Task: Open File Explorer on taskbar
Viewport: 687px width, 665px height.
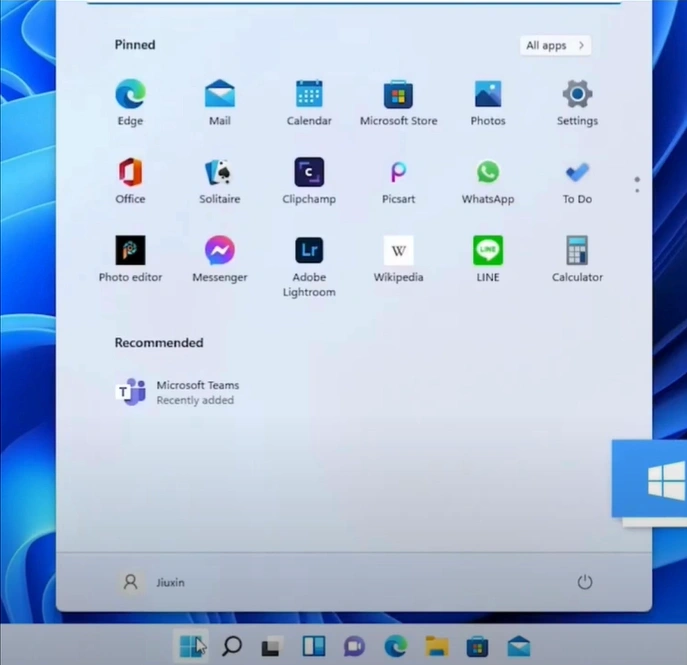Action: [x=436, y=646]
